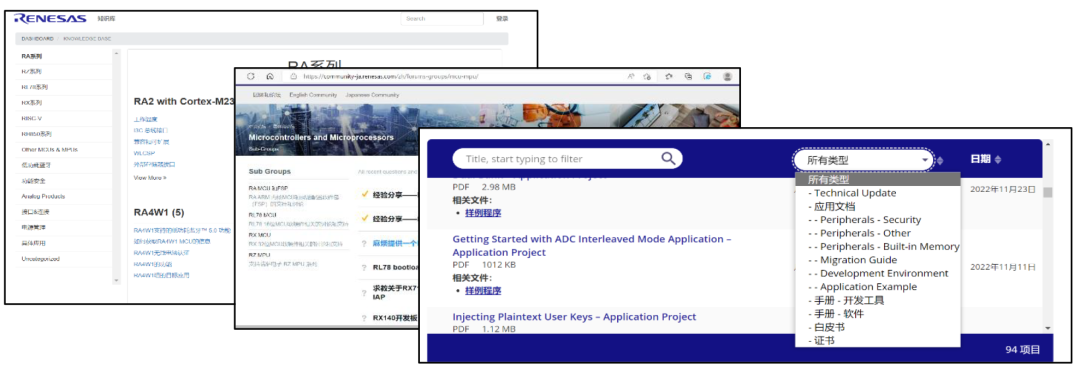Screen dimensions: 1080x373
Task: Click the browser refresh icon in community window
Action: click(x=251, y=76)
